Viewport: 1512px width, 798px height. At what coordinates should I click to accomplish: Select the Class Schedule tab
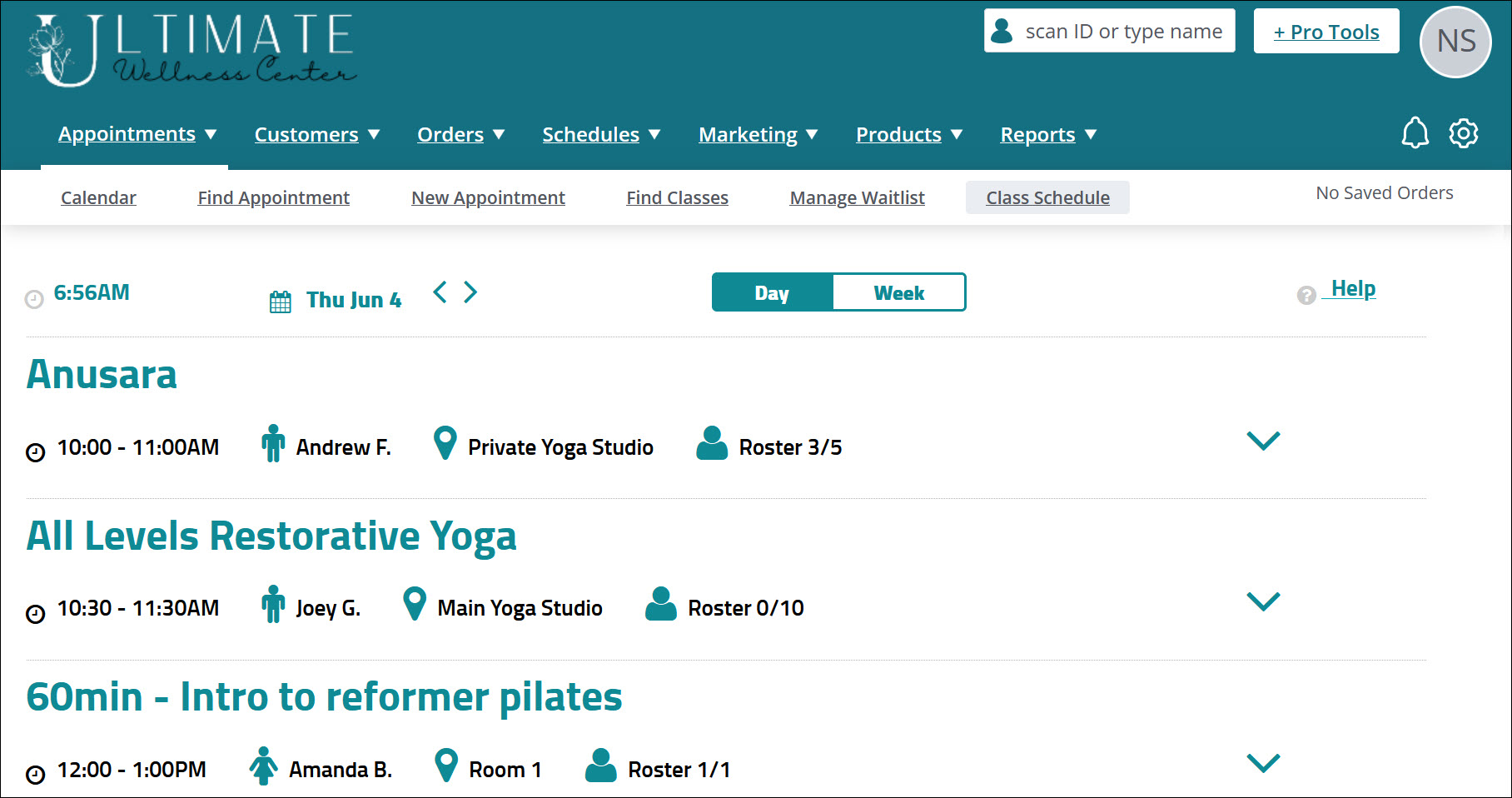1047,197
